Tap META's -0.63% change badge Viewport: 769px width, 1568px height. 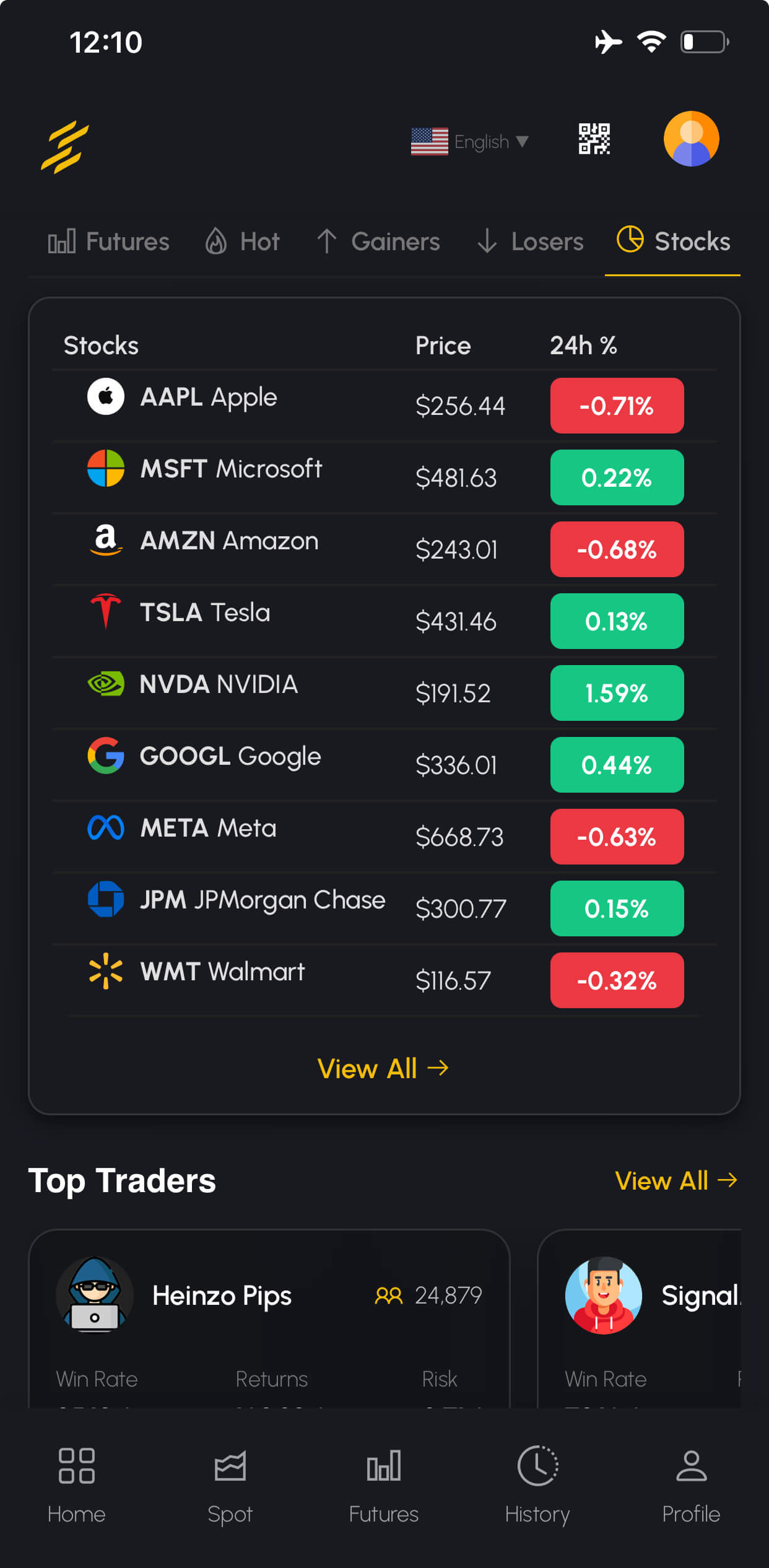[x=617, y=837]
